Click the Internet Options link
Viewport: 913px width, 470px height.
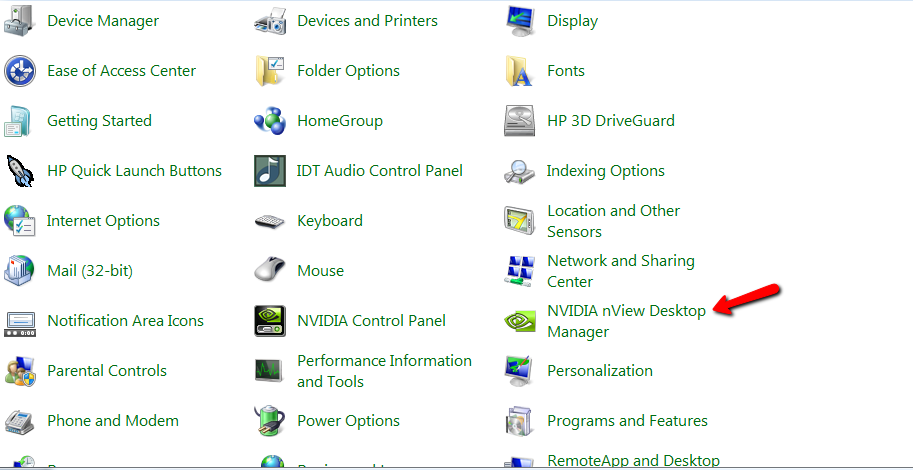pos(103,221)
